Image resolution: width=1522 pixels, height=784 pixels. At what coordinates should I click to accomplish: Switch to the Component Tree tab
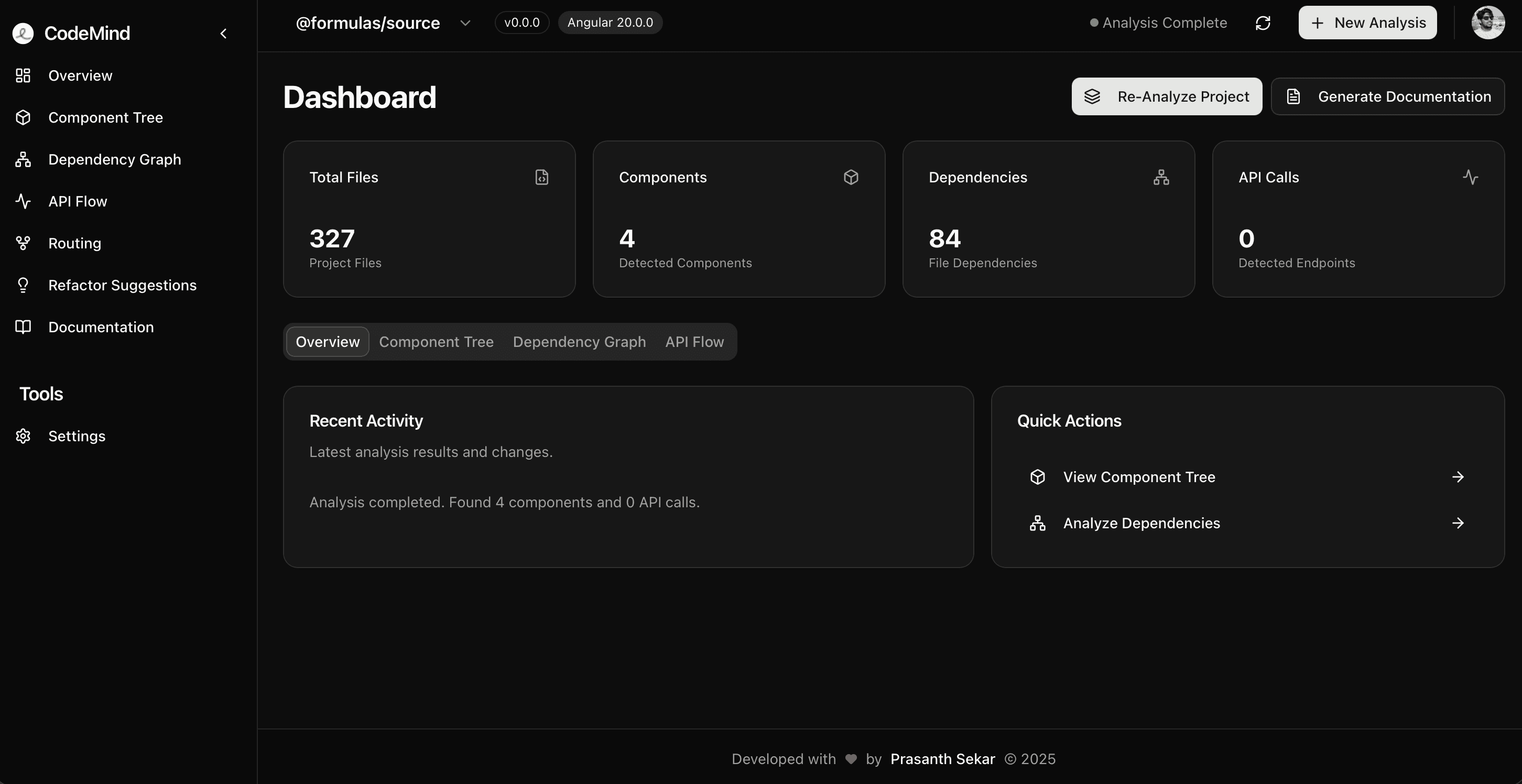point(436,342)
